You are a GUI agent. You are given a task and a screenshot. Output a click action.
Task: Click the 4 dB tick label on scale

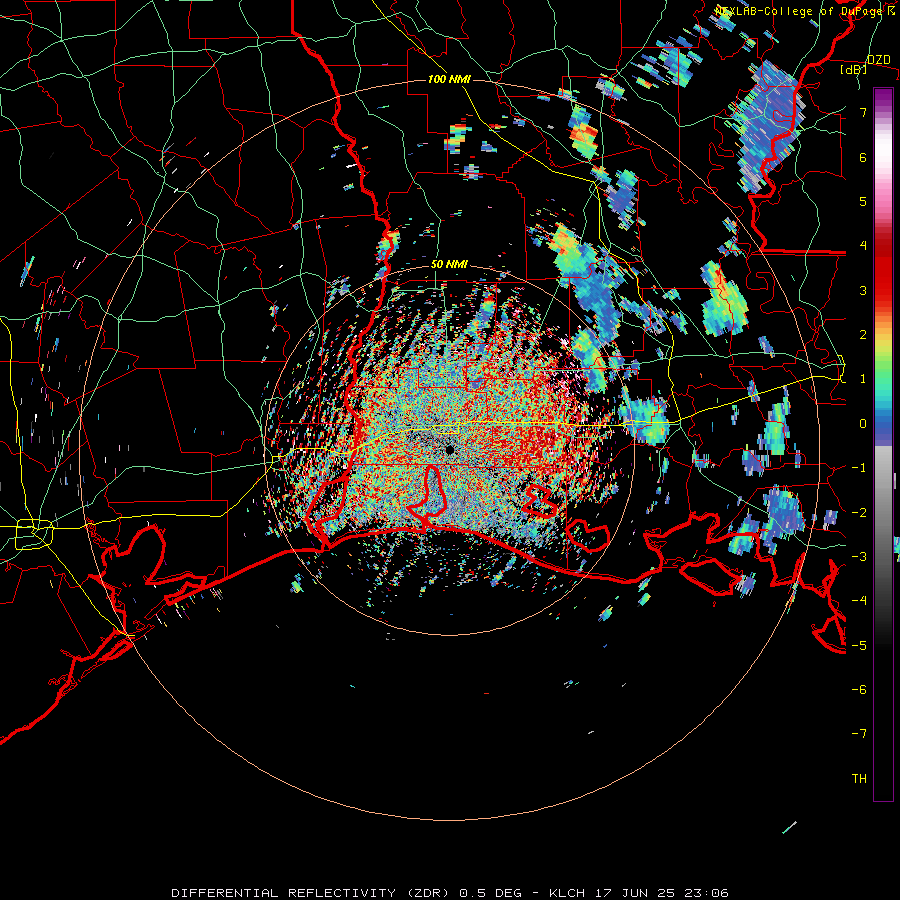click(863, 246)
